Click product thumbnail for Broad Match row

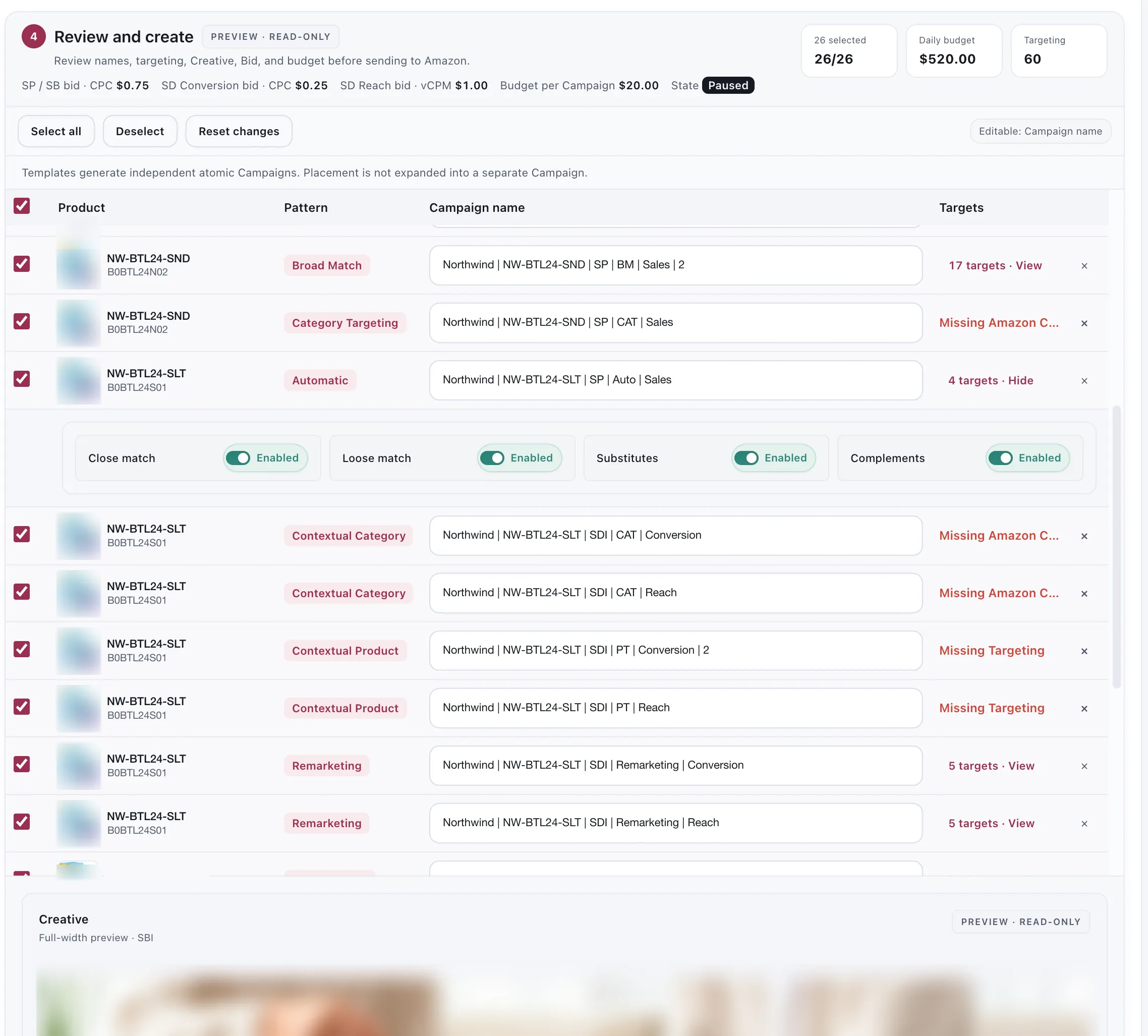coord(79,266)
